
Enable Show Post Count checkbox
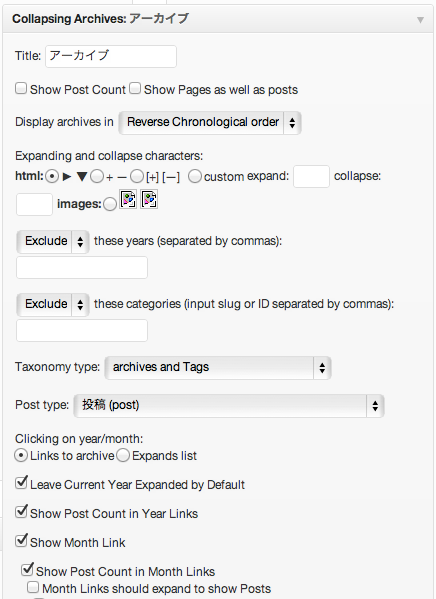21,89
